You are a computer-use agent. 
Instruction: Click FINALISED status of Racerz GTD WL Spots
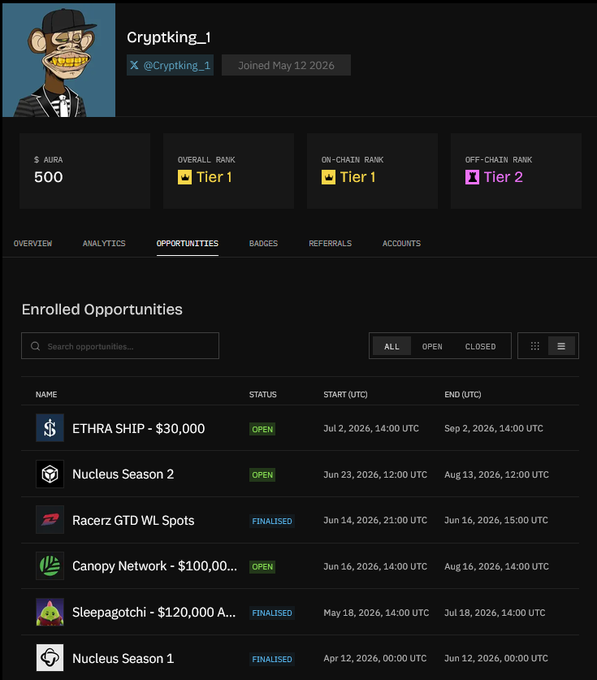click(272, 521)
